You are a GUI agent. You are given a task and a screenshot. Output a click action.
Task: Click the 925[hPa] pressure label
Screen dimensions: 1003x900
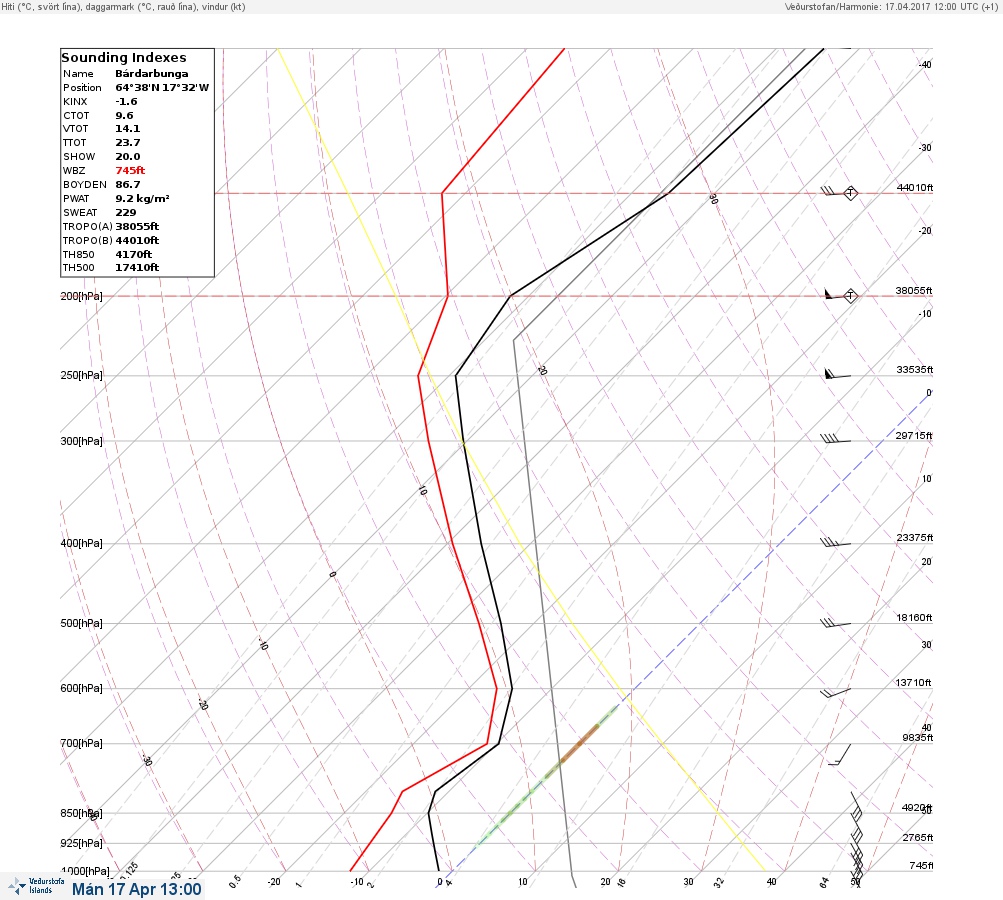pos(81,843)
